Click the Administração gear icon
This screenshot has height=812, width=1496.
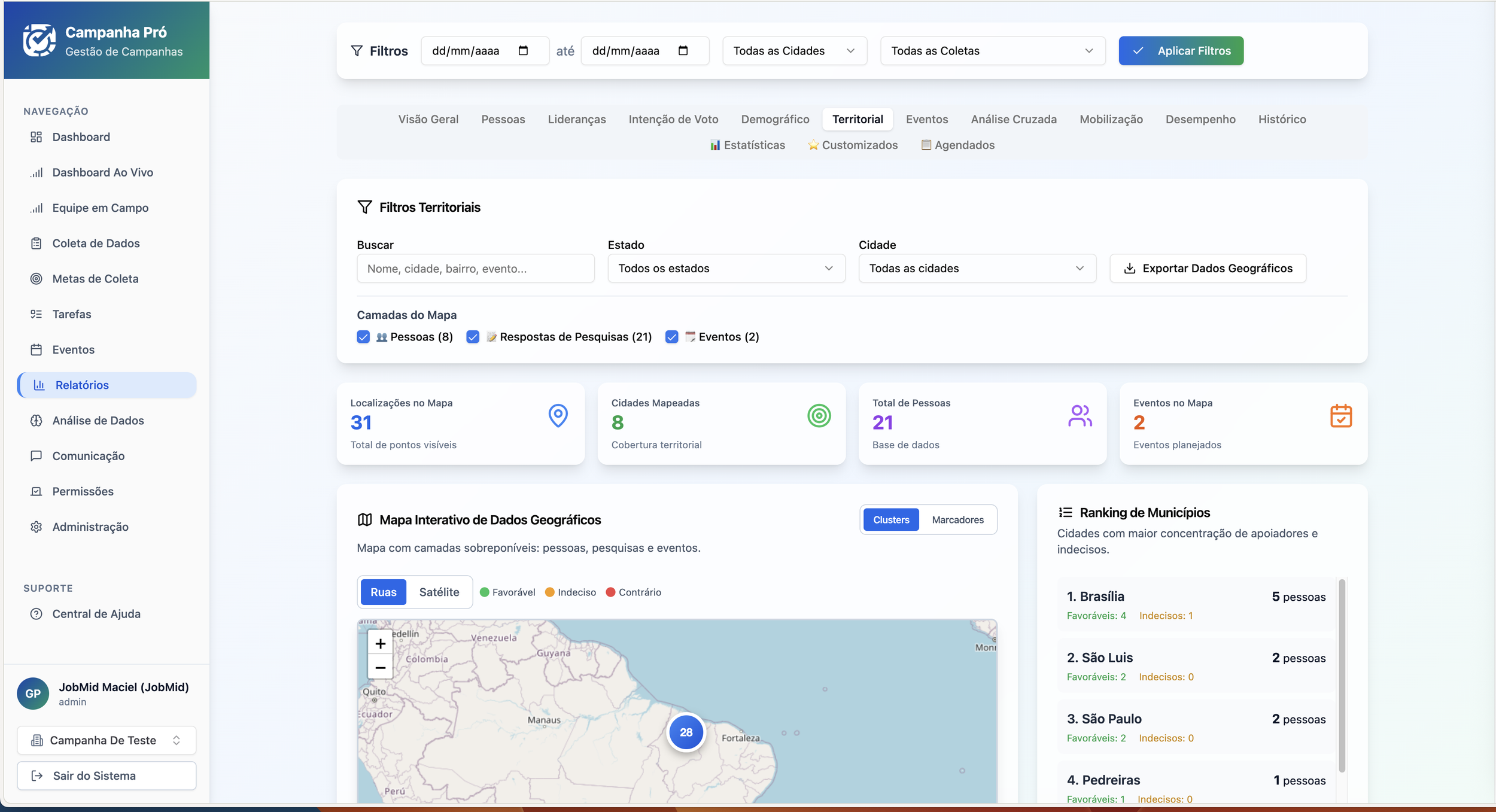[37, 527]
